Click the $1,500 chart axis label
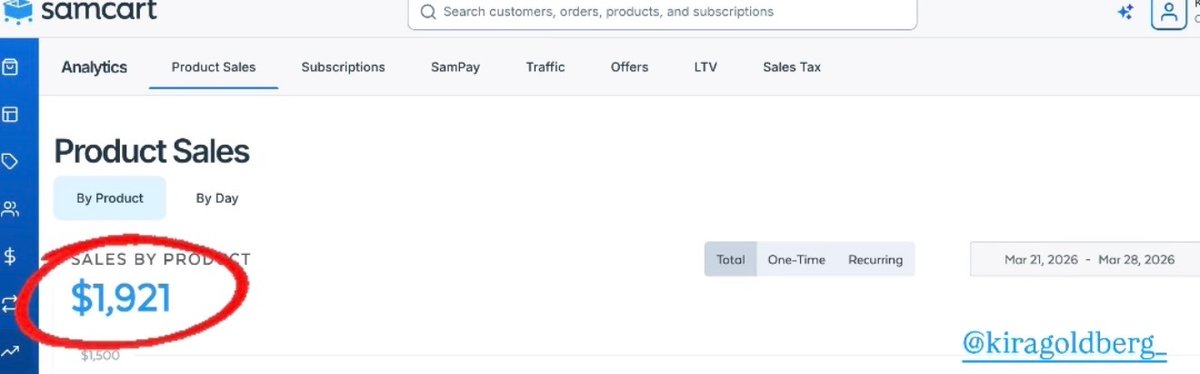The image size is (1200, 374). tap(100, 355)
